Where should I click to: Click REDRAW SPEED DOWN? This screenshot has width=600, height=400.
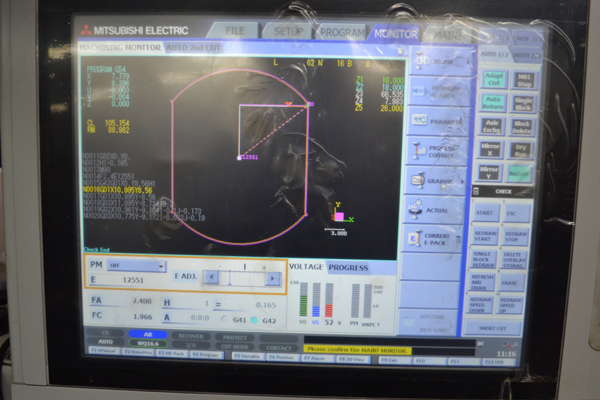coord(479,305)
